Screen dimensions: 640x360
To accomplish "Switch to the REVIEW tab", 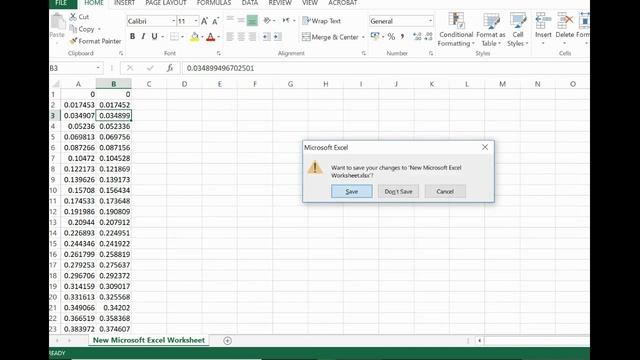I will 280,3.
